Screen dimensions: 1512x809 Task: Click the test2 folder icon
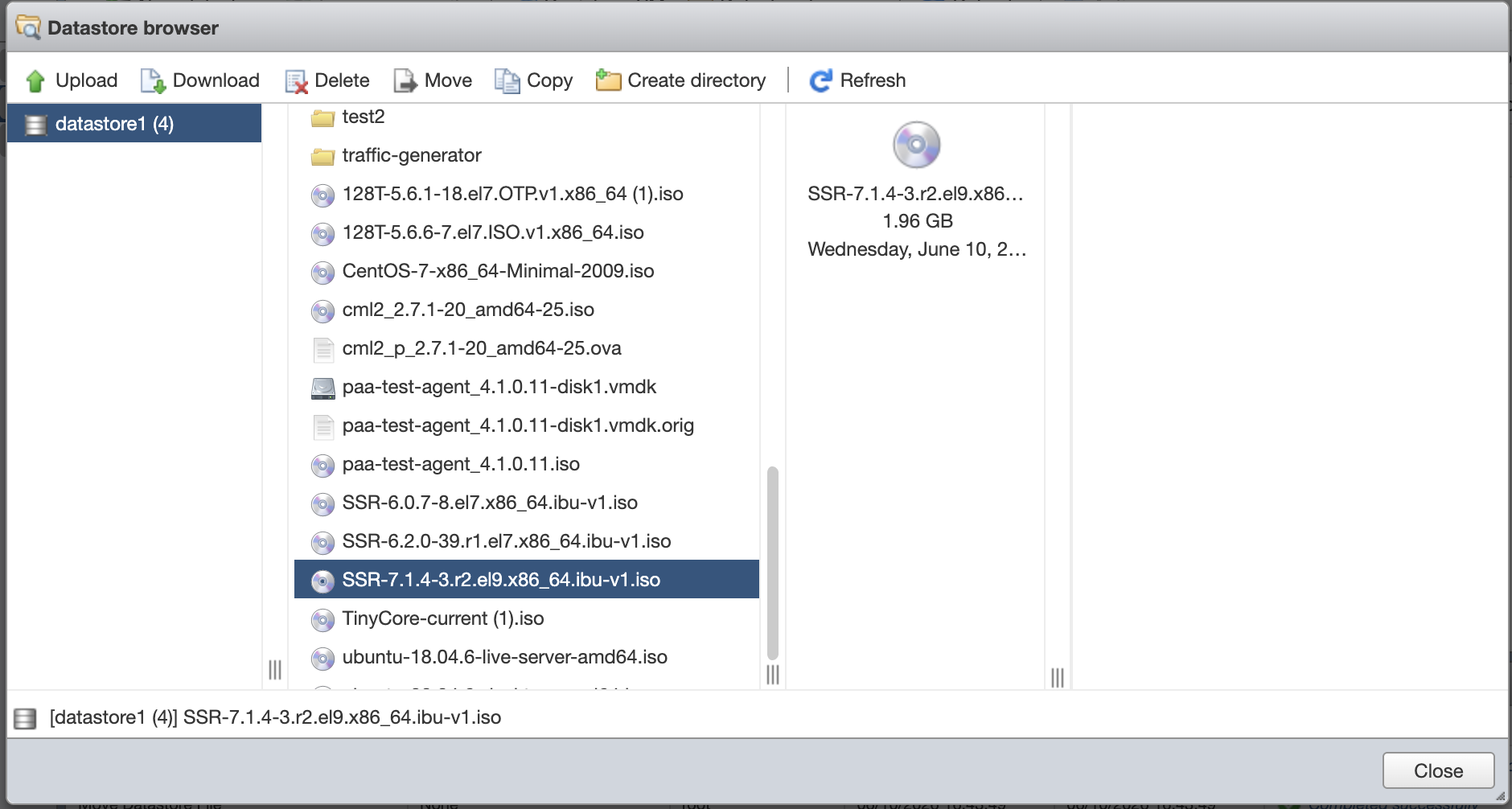323,118
